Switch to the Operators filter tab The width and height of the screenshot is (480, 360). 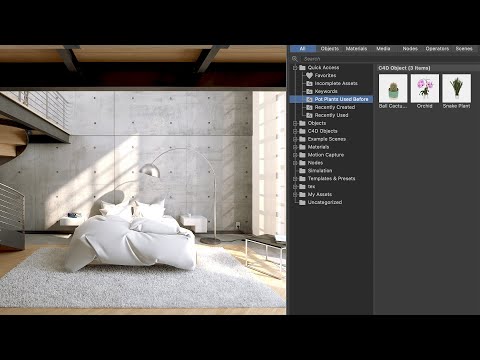click(437, 49)
